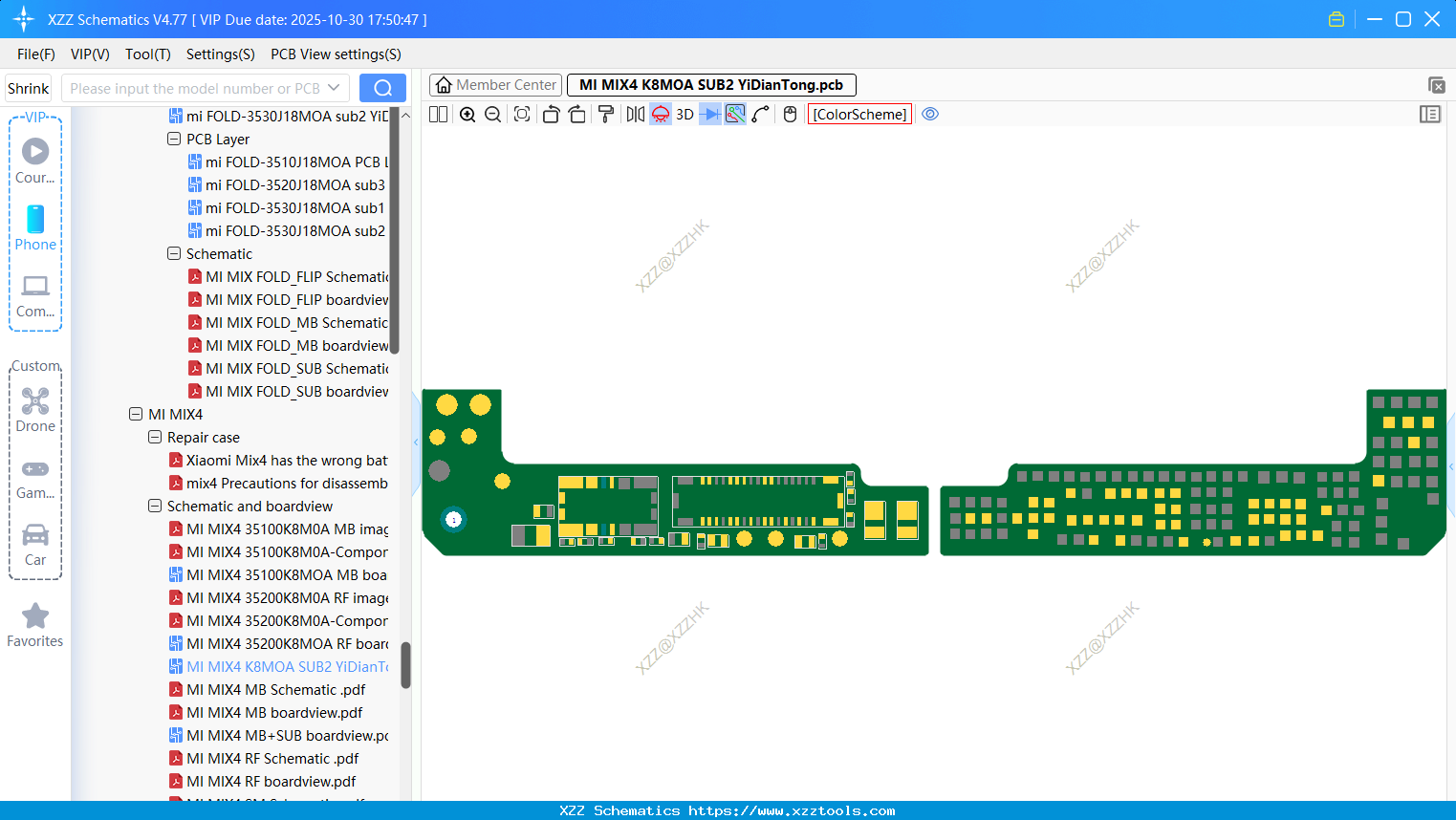Click the gray round pad on left board
The image size is (1456, 820).
coord(439,470)
